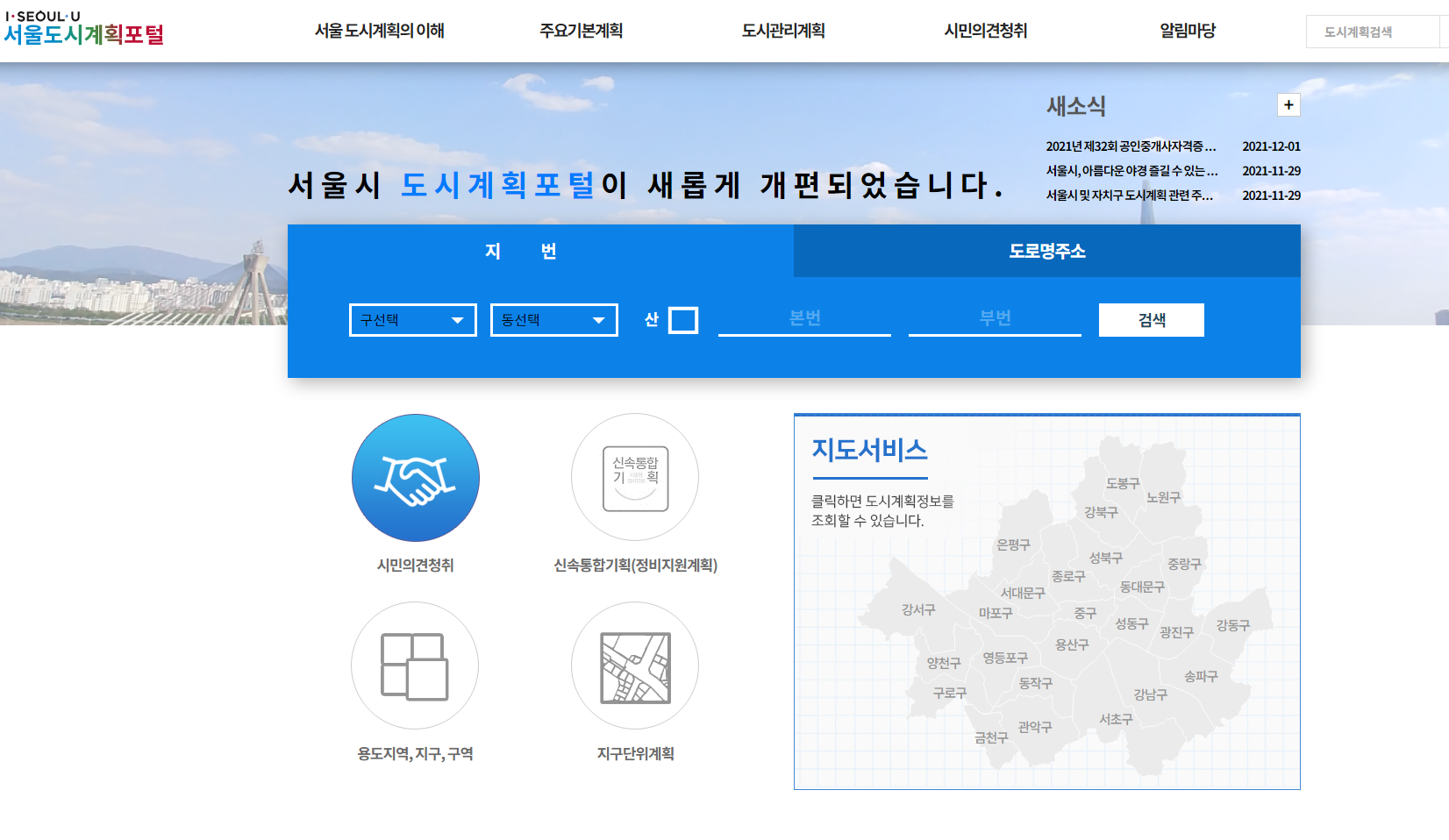The width and height of the screenshot is (1449, 840).
Task: Select 용산구 on the map
Action: (1072, 644)
